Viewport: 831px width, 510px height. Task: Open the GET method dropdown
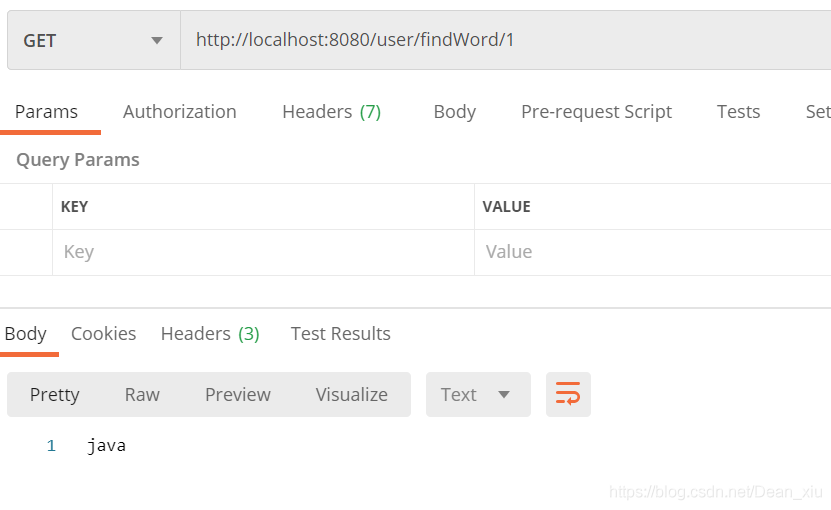coord(94,40)
